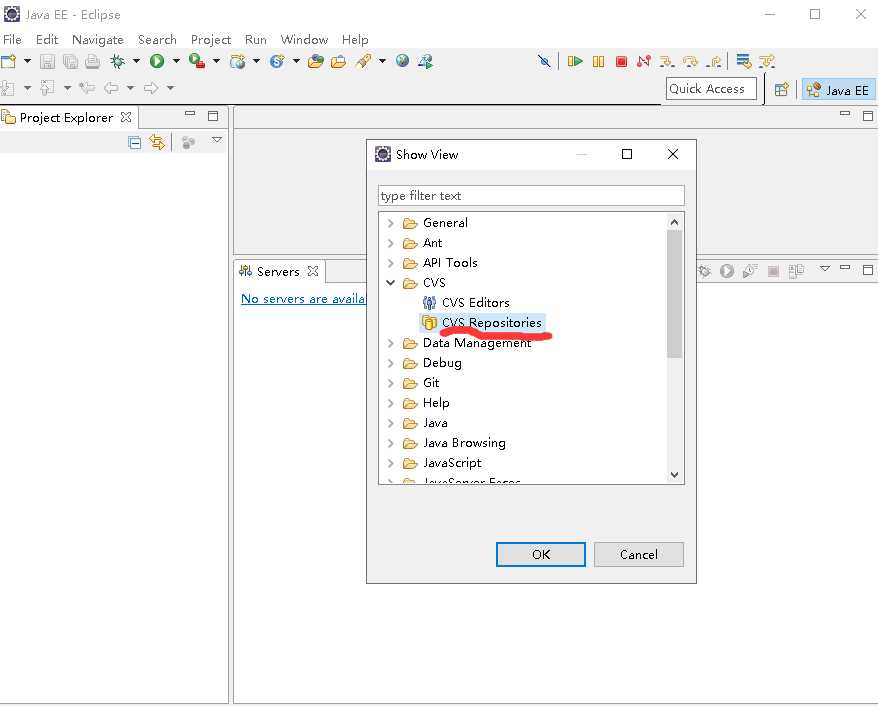Click the Drop to Frame icon
The image size is (878, 706).
744,61
